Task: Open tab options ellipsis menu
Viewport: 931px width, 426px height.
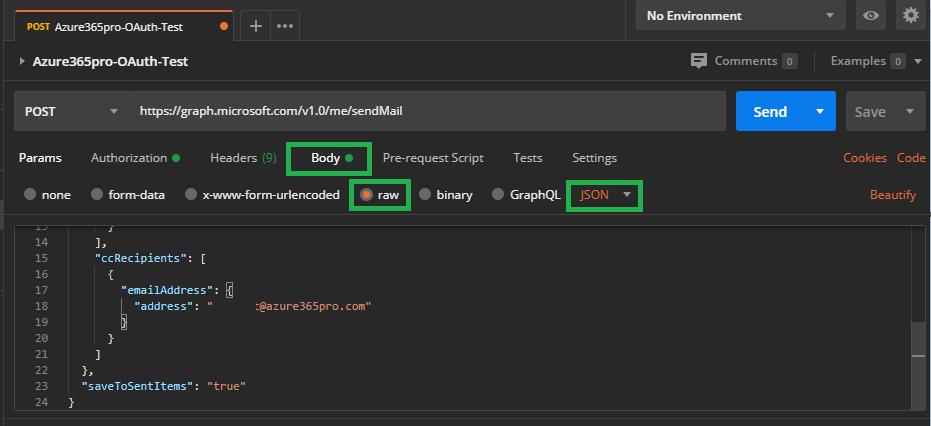Action: tap(285, 26)
